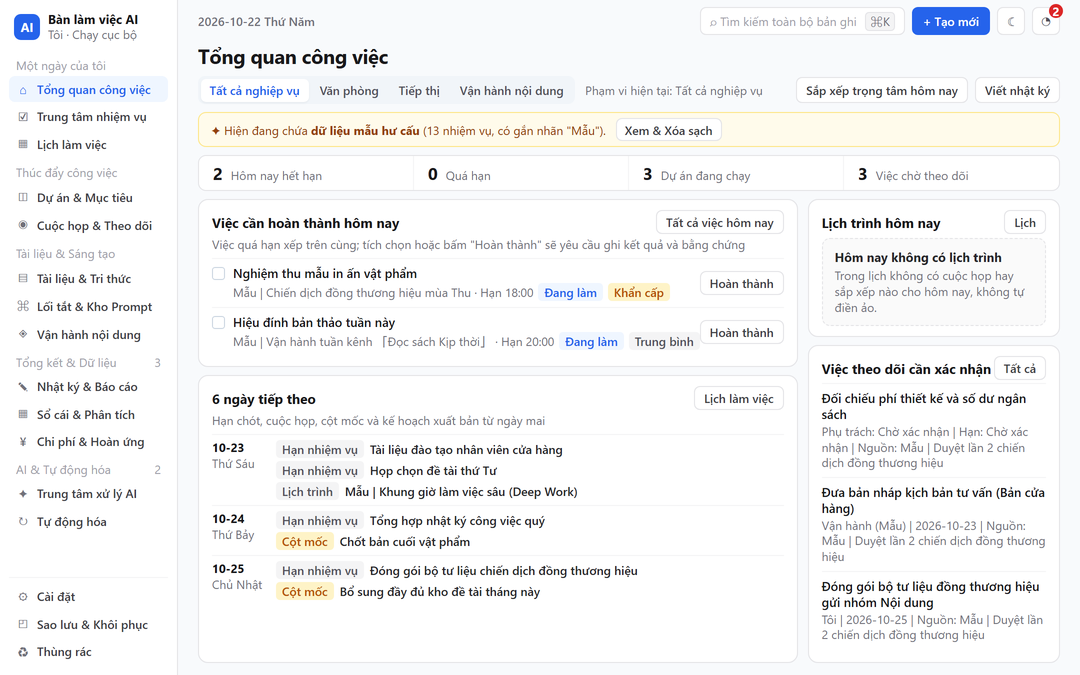The height and width of the screenshot is (675, 1080).
Task: Switch to the Tiếp thị tab
Action: [419, 91]
